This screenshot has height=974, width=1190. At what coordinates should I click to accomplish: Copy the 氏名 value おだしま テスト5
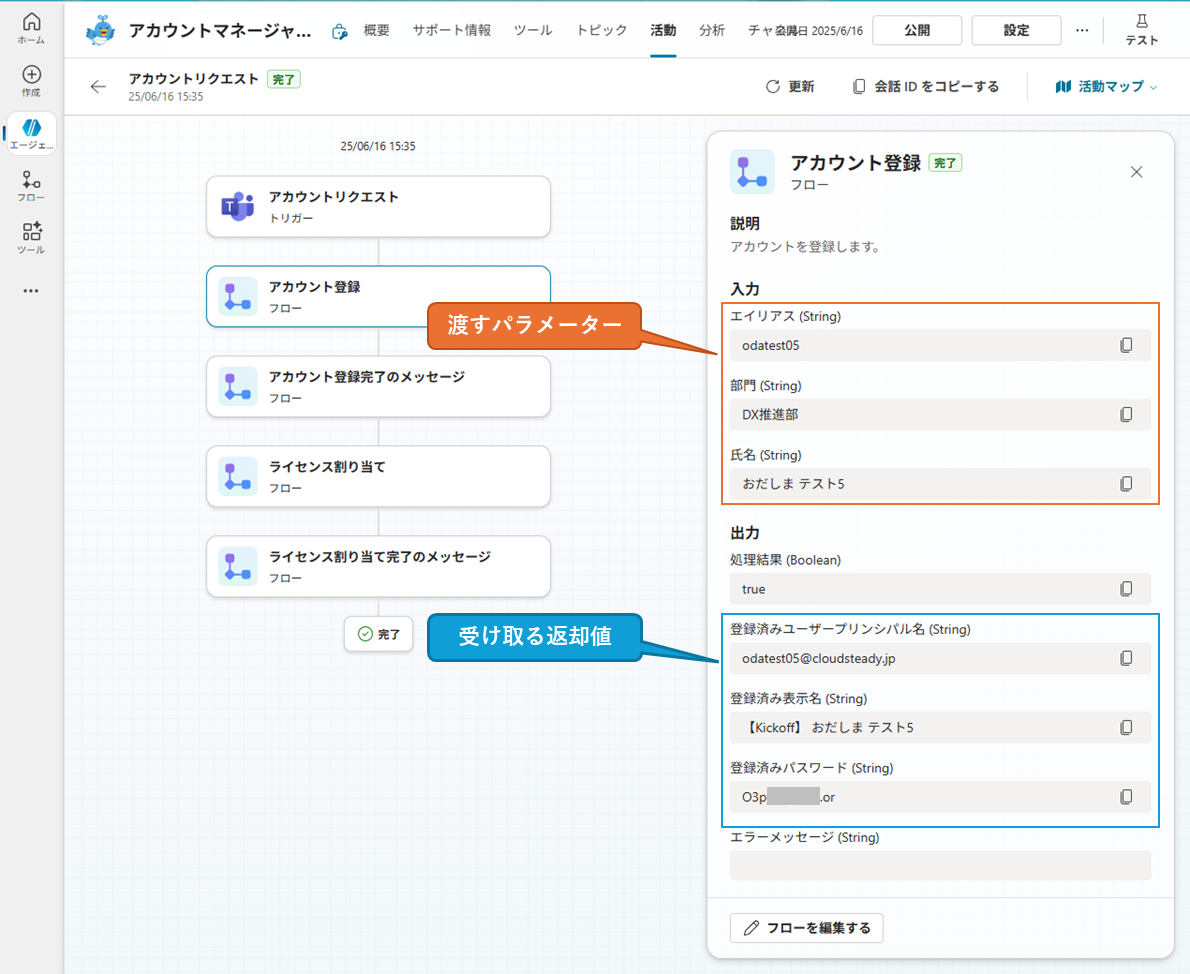pyautogui.click(x=1126, y=484)
